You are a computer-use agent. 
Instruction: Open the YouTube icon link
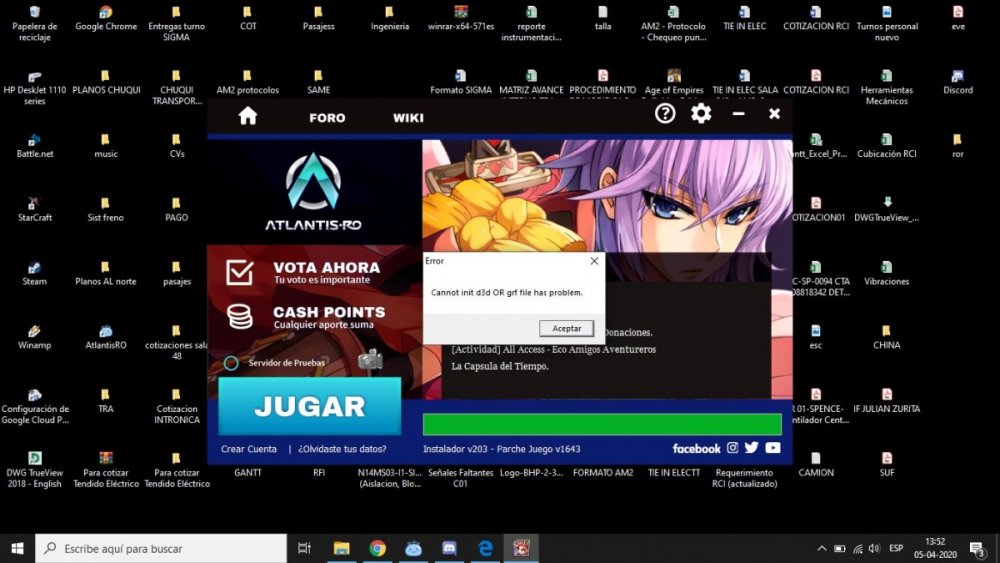772,448
